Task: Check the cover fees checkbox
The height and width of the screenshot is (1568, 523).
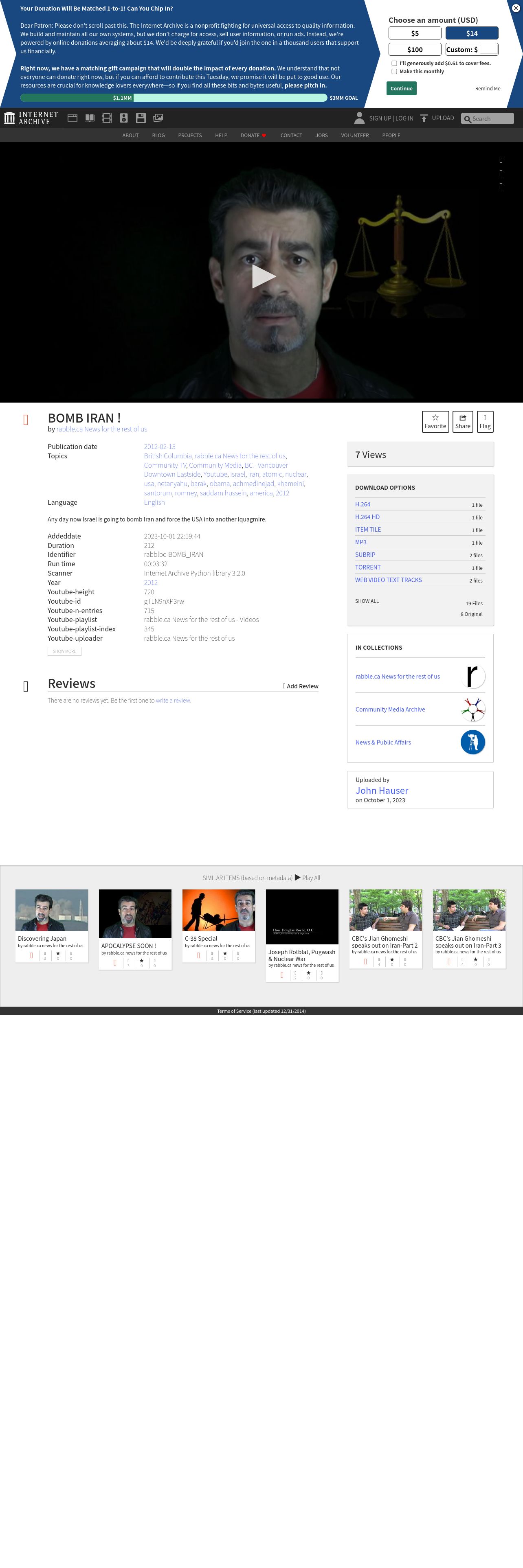Action: (394, 64)
